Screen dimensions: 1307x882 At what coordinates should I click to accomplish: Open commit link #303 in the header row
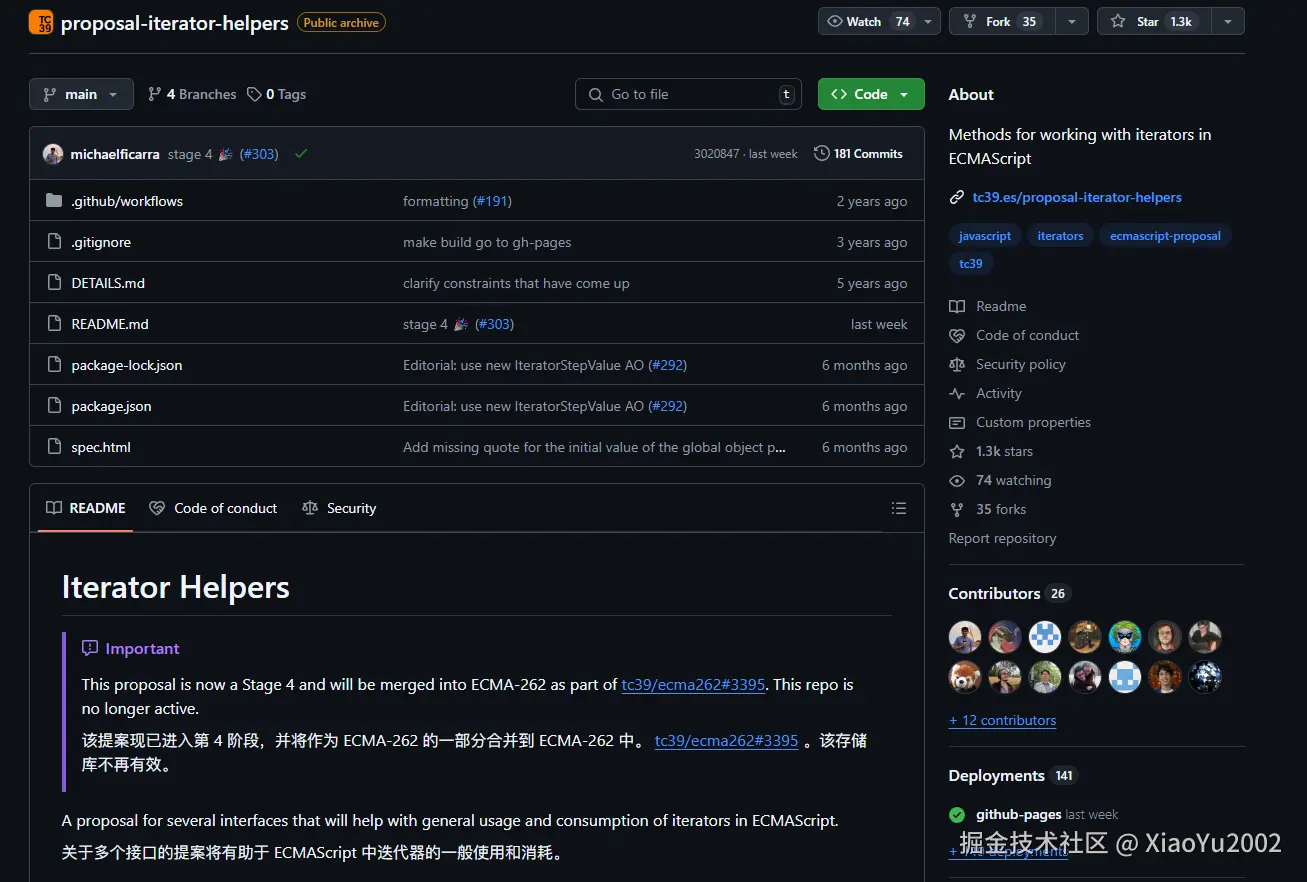pyautogui.click(x=259, y=154)
